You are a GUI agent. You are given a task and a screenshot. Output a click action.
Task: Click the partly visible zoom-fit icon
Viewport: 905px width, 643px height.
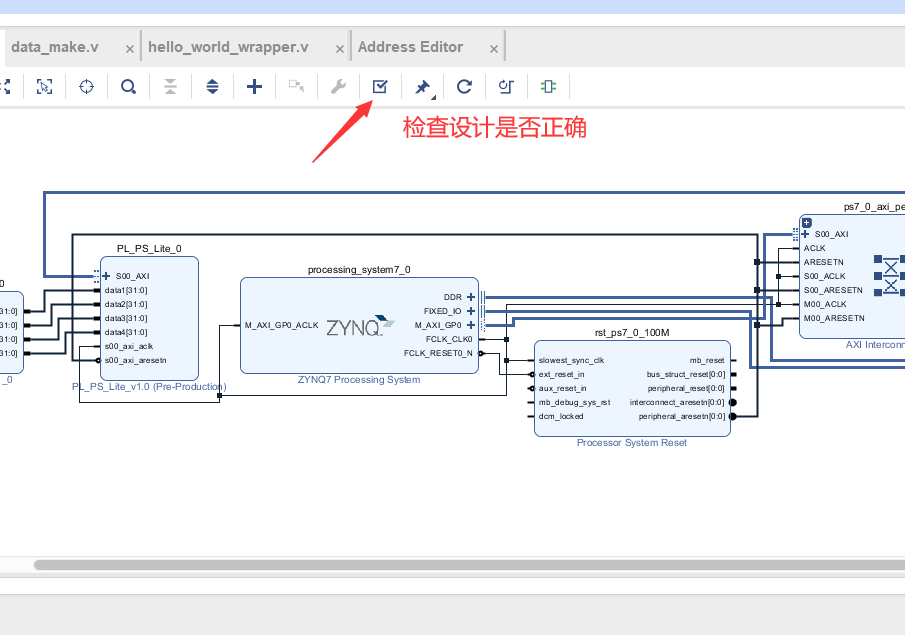5,87
